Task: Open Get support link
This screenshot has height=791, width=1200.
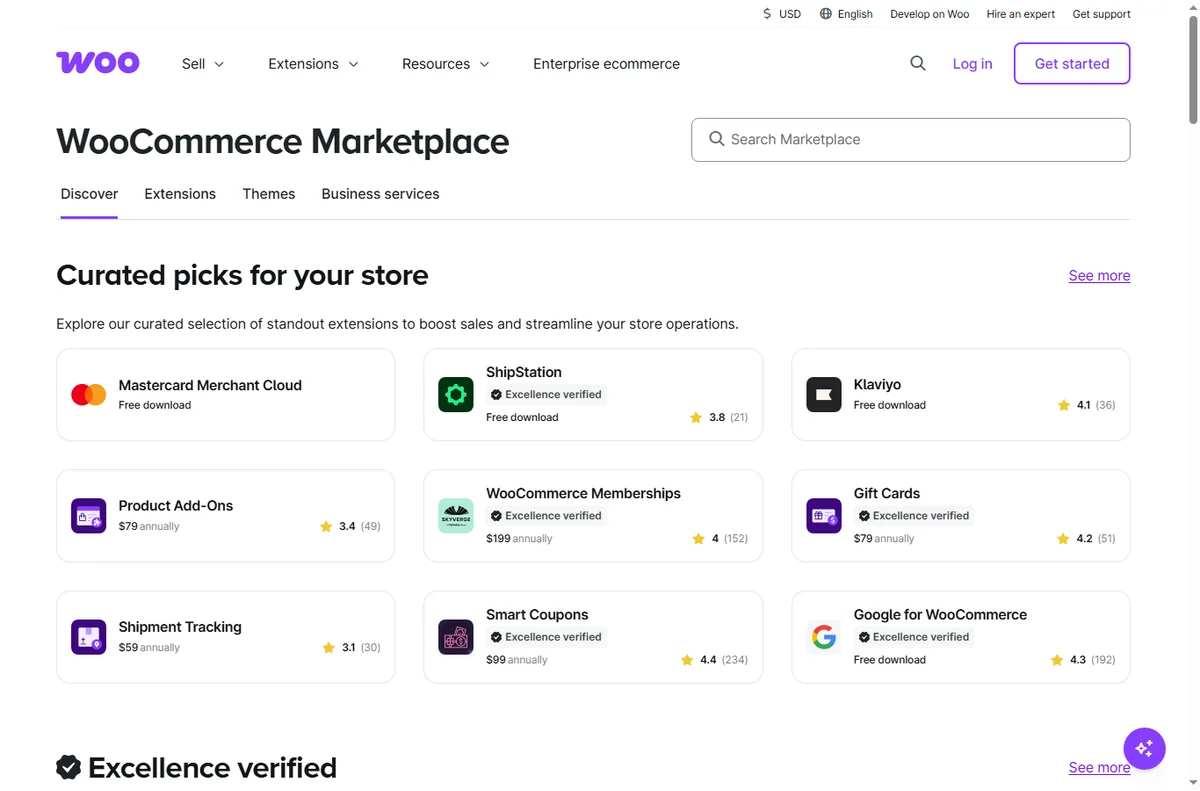Action: pyautogui.click(x=1101, y=14)
